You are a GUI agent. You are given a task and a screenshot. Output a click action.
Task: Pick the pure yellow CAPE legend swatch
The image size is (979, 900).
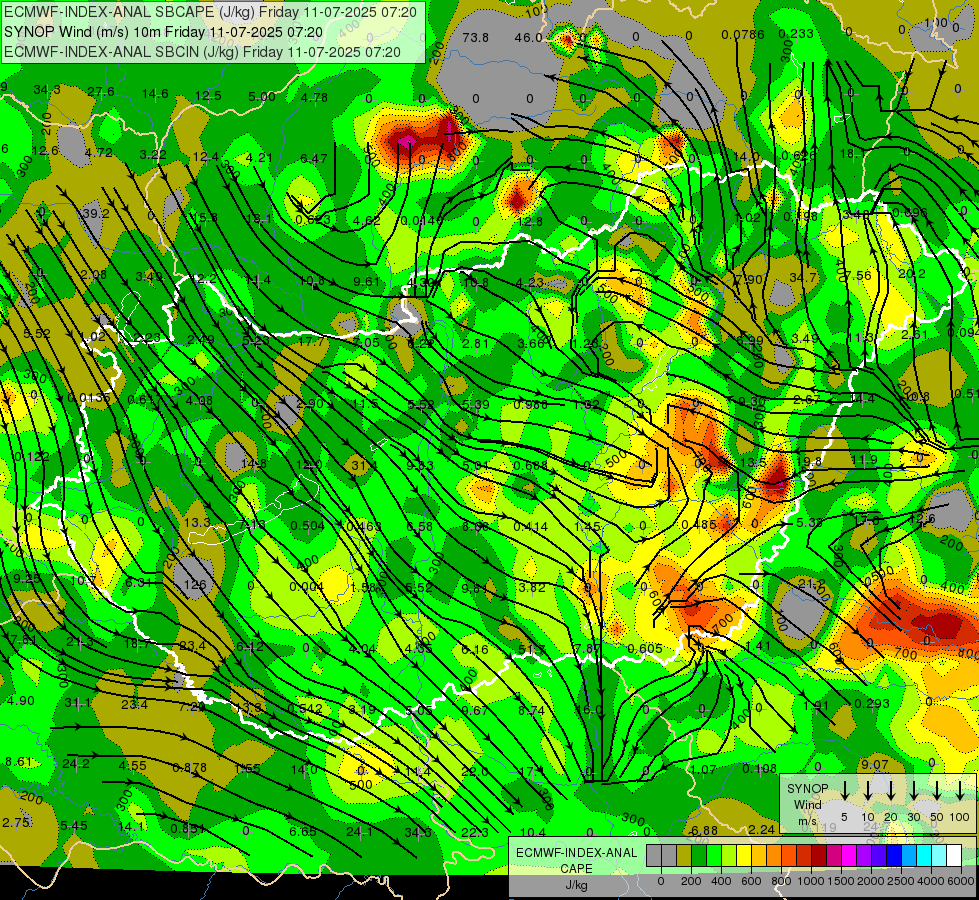point(744,855)
